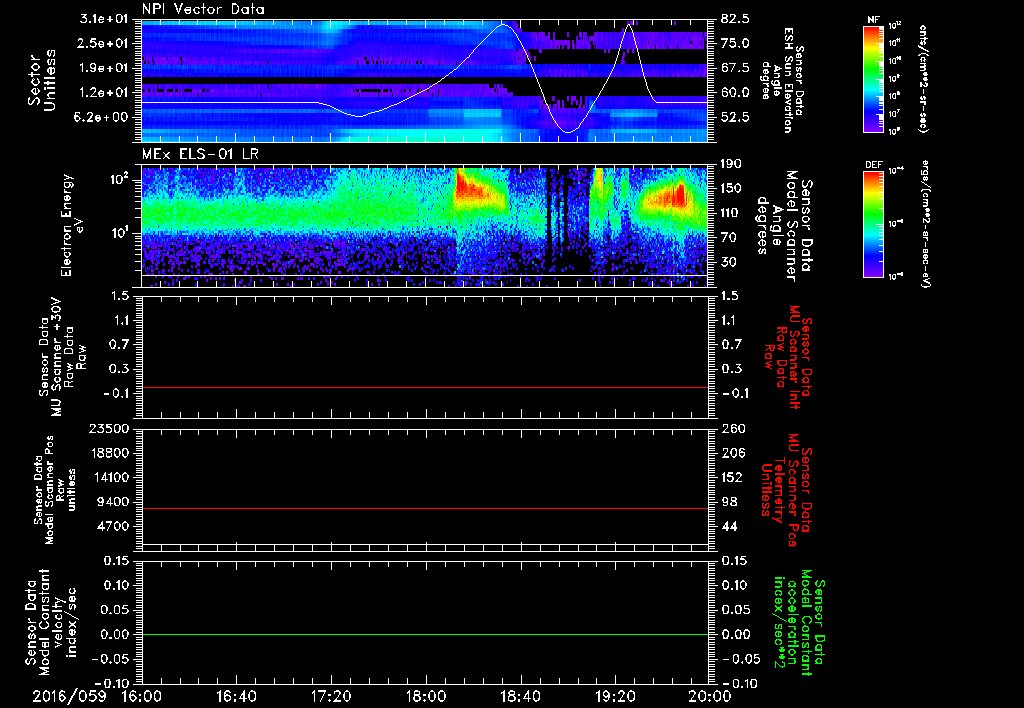Click the 18:40 time tick label

point(520,696)
